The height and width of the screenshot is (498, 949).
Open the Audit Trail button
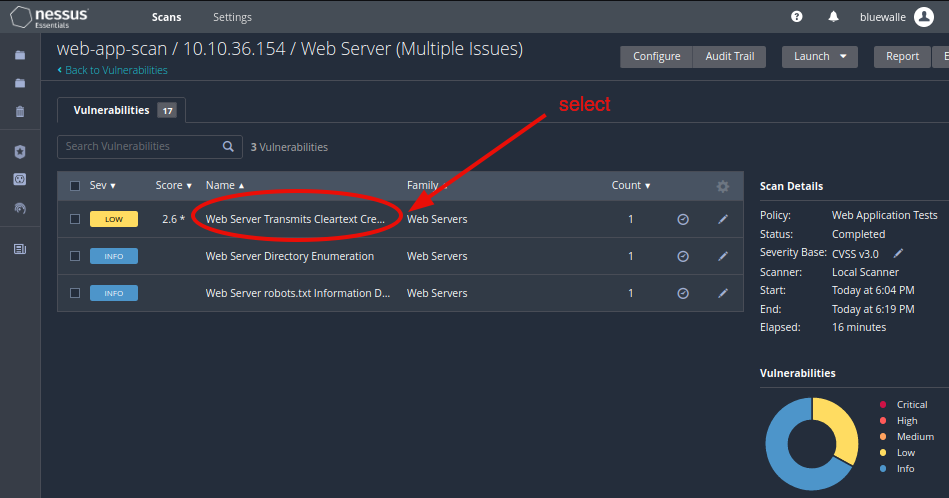click(729, 56)
